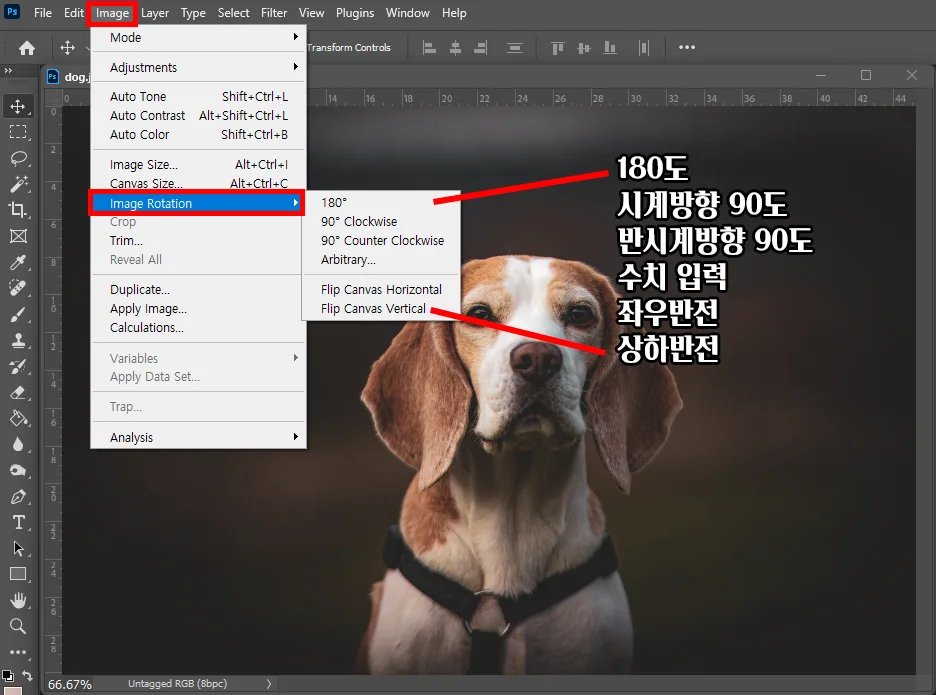Screen dimensions: 936x695
Task: Click Align vertical centers icon
Action: 584,47
